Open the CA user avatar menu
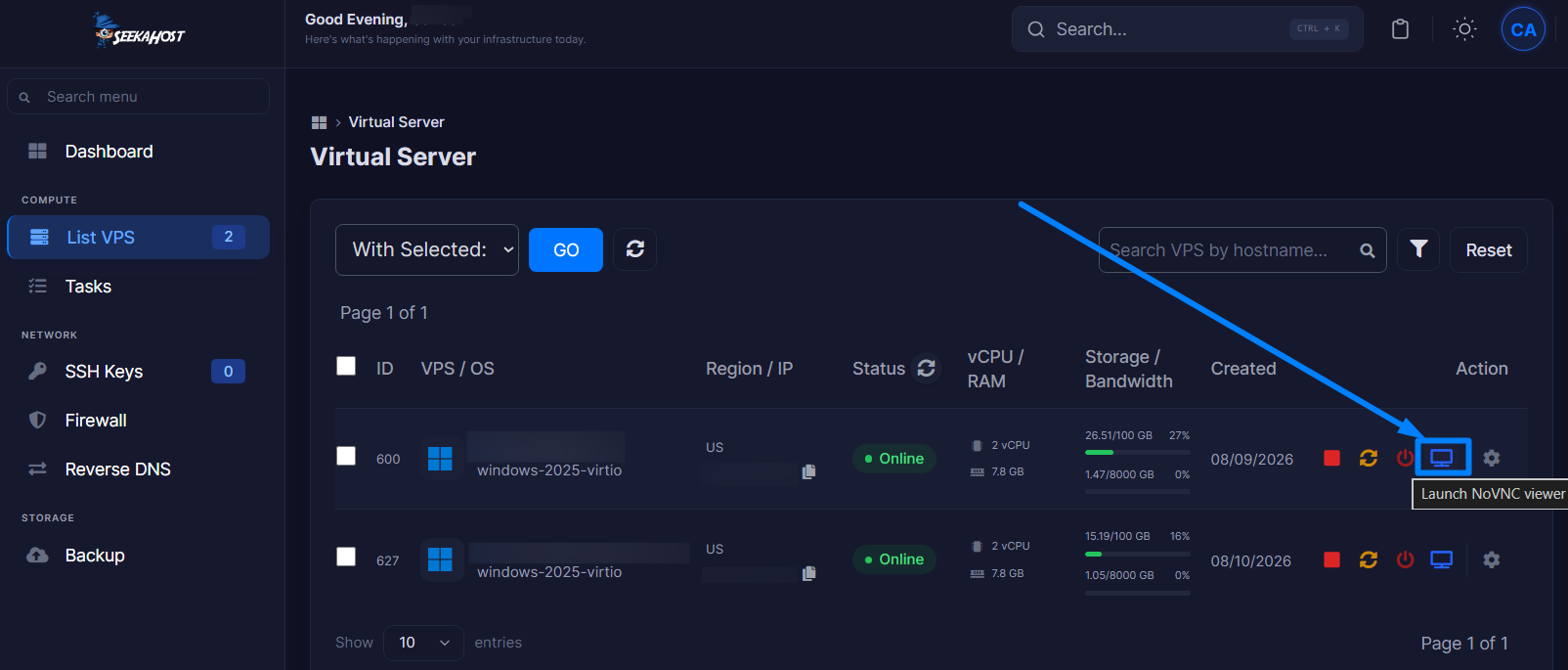 click(x=1523, y=29)
